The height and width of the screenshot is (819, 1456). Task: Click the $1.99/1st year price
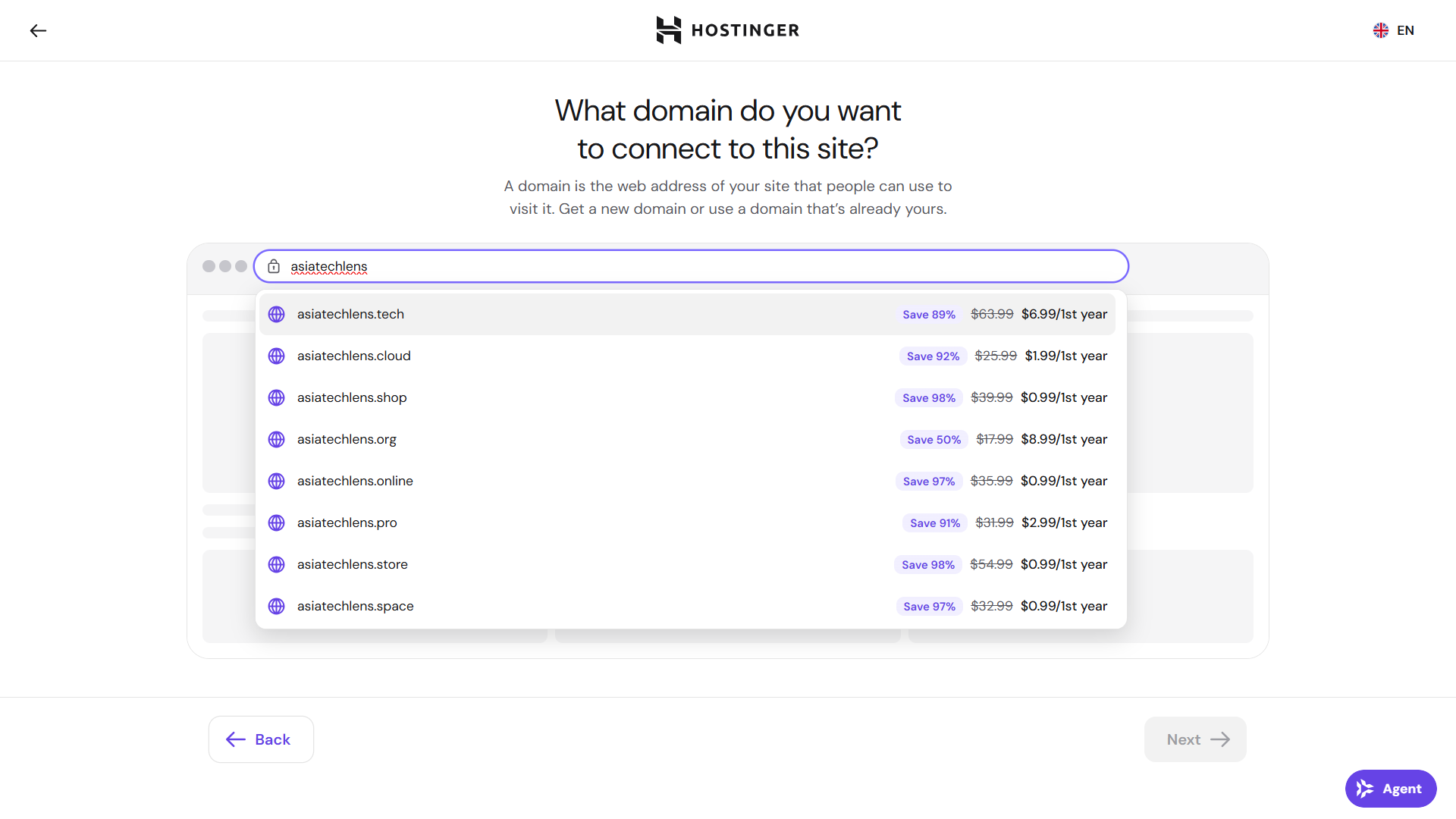tap(1065, 356)
